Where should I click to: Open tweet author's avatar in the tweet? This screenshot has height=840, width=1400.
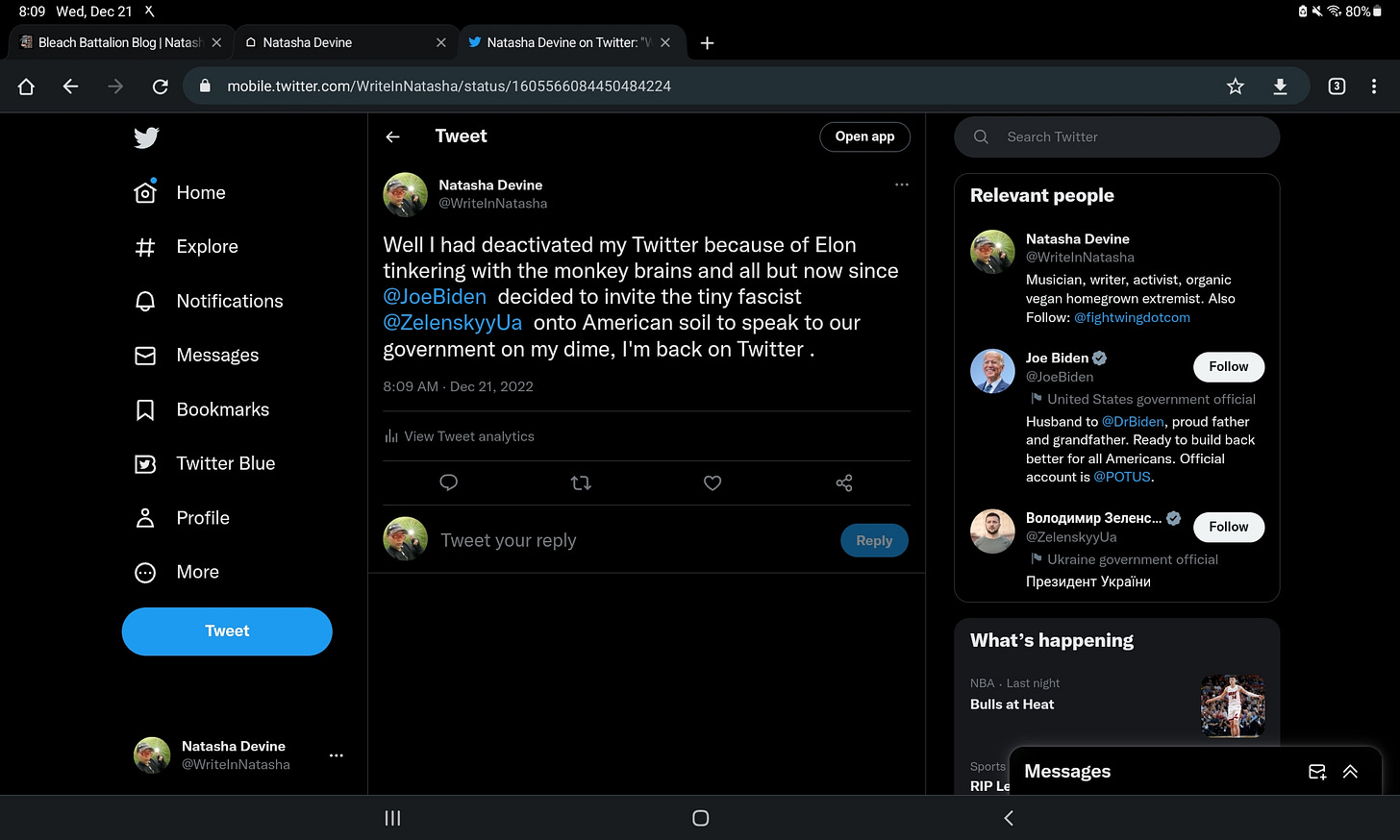coord(405,195)
